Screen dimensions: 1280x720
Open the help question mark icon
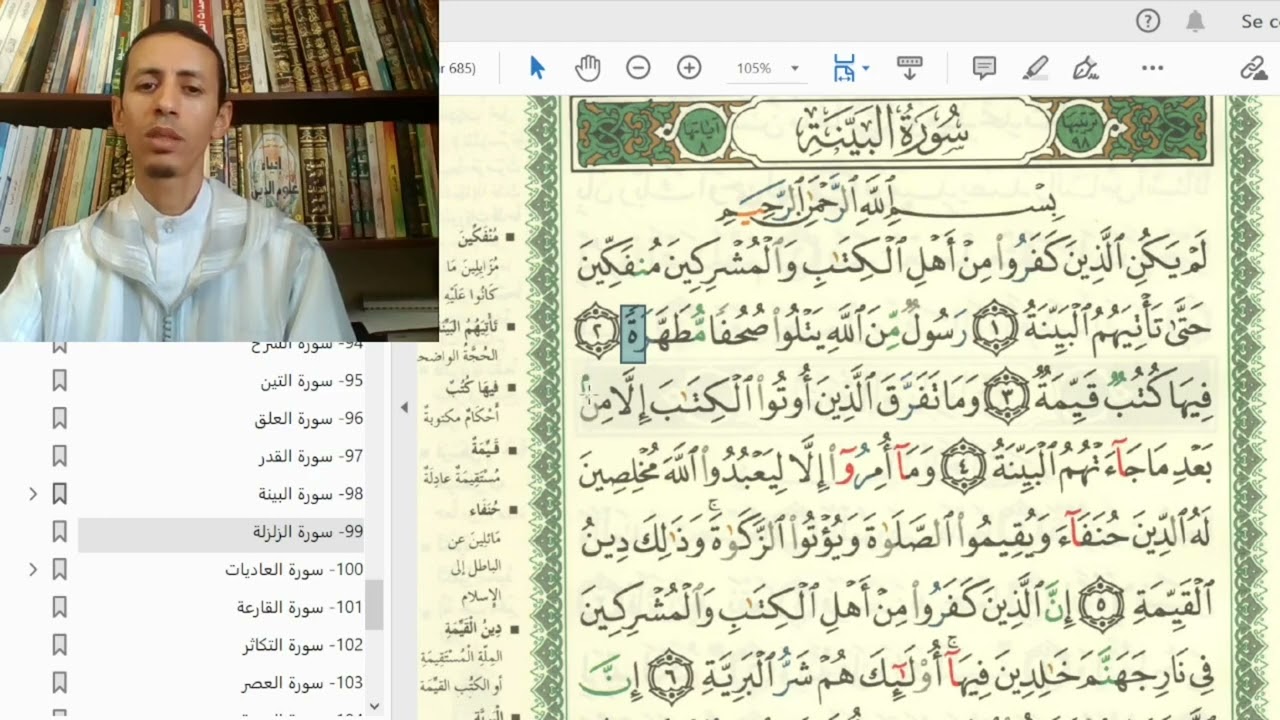pyautogui.click(x=1148, y=21)
